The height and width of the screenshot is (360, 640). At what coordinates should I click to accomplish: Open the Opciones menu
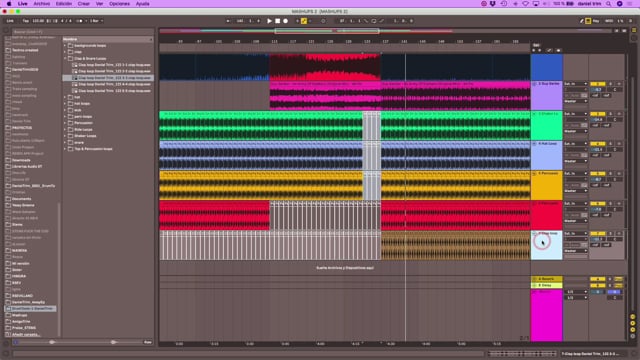[119, 4]
